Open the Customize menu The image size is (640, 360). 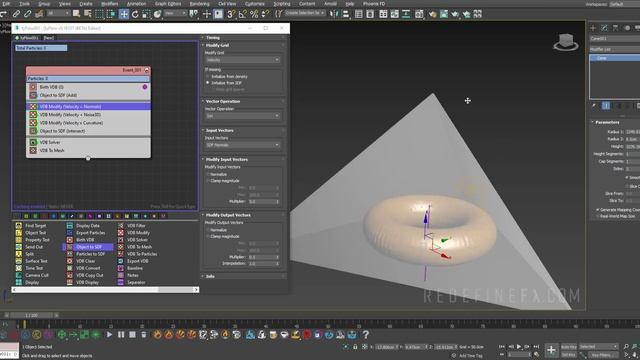tap(254, 4)
